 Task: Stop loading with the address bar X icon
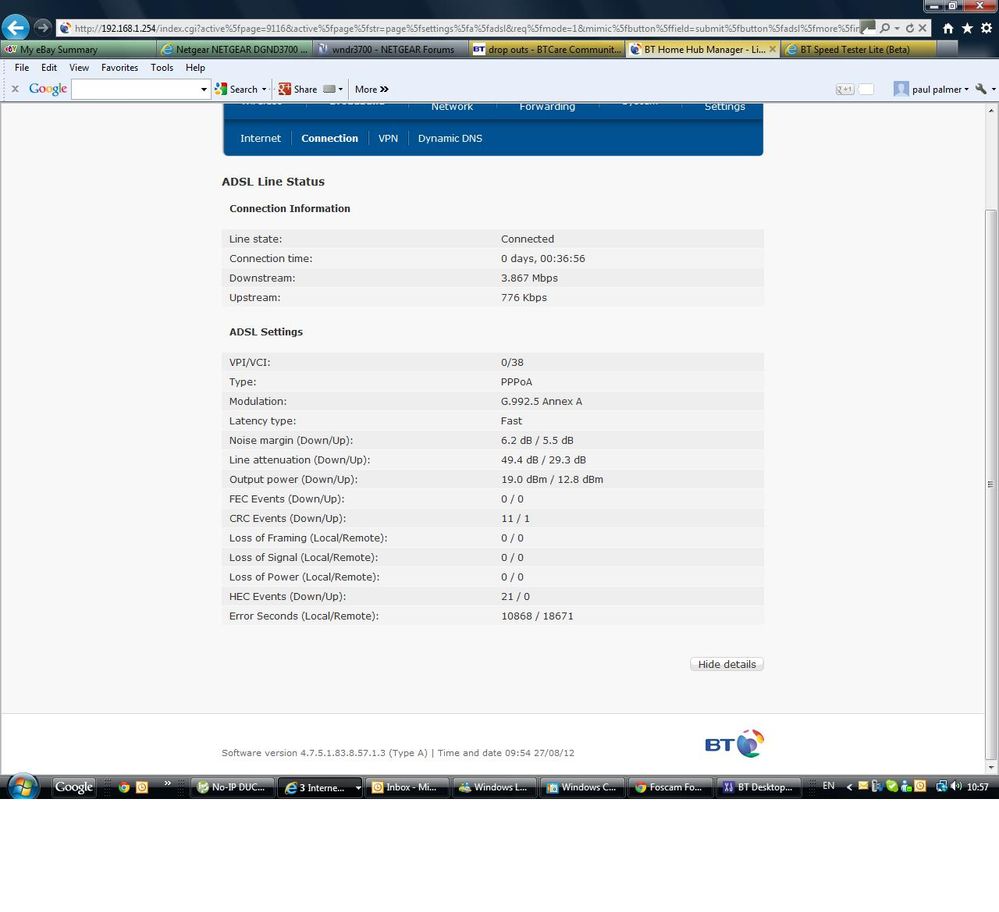[x=922, y=28]
